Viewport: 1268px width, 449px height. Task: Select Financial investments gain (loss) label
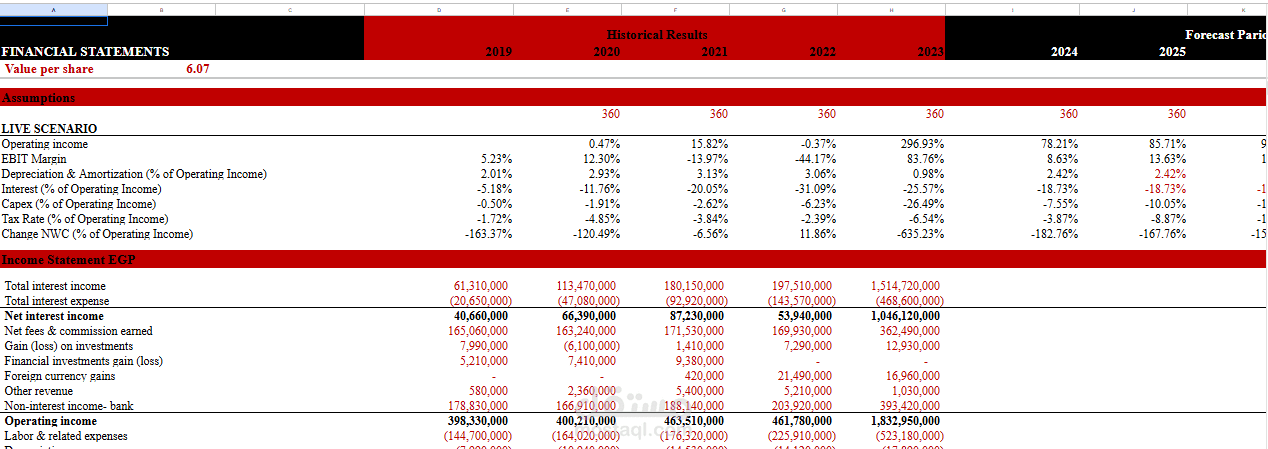pos(83,361)
